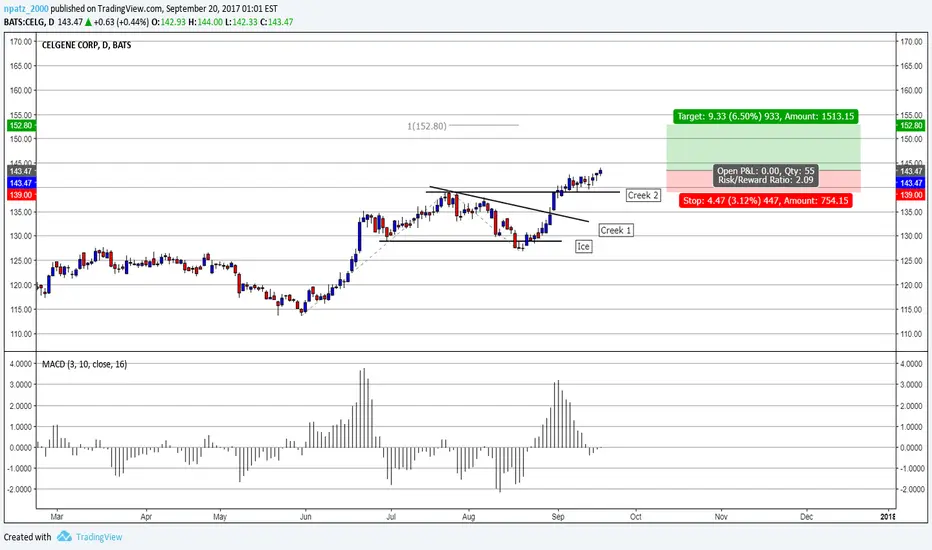Click the 1(152.80) projection label
Viewport: 932px width, 550px height.
pos(427,126)
